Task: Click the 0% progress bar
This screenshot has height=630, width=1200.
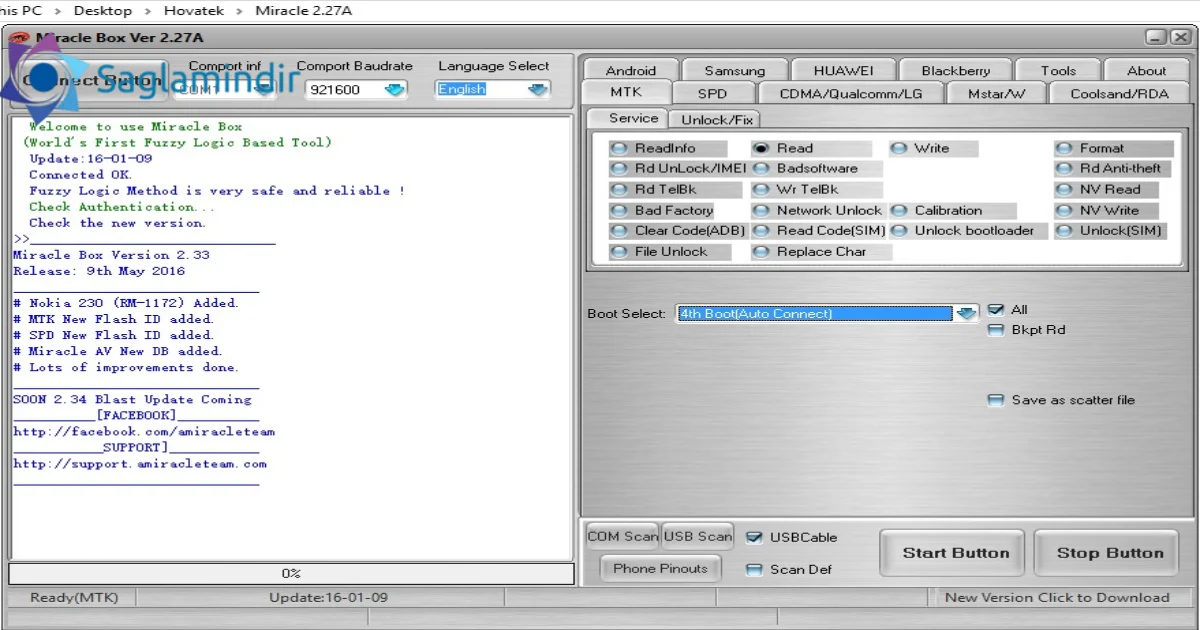Action: 291,574
